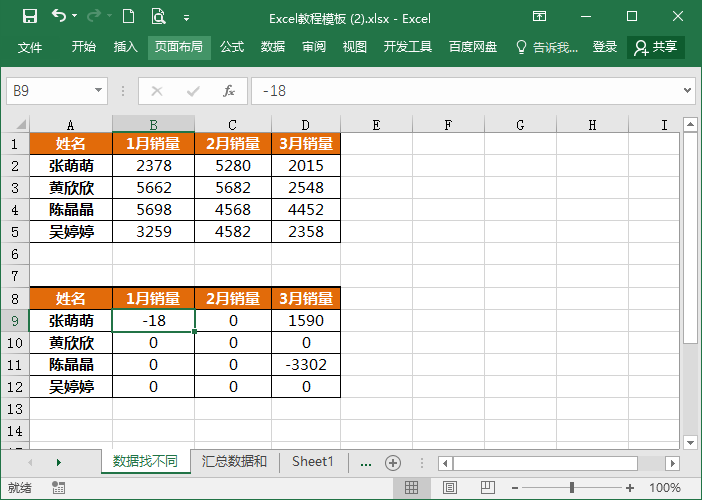Open the 公式 ribbon tab
This screenshot has height=500, width=702.
(232, 47)
